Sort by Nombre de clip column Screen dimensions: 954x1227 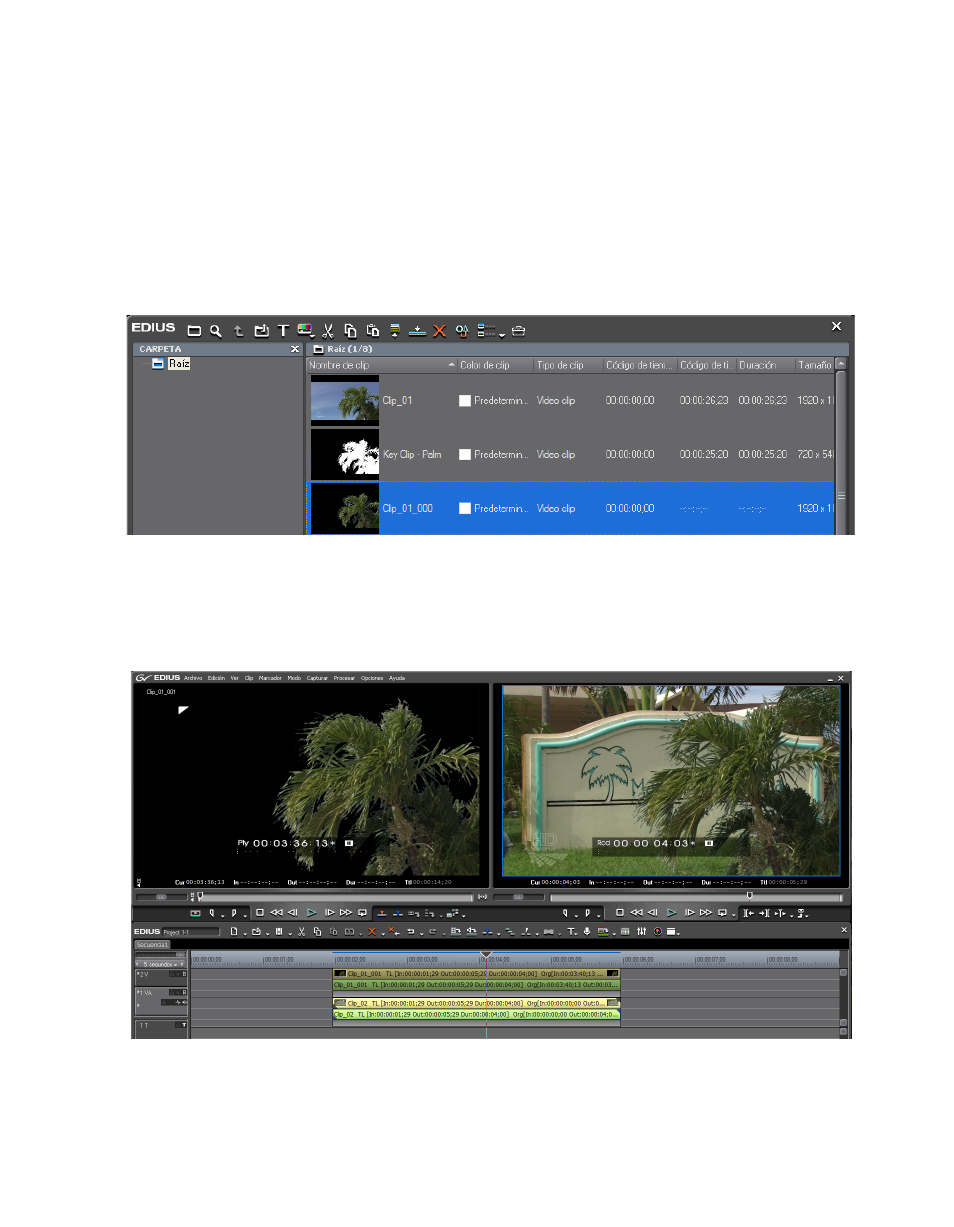(380, 366)
